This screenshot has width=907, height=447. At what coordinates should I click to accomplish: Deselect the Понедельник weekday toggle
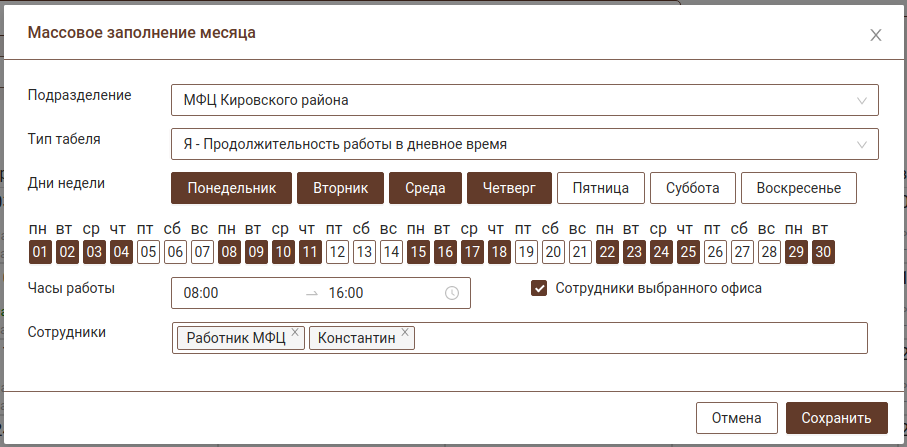tap(231, 188)
